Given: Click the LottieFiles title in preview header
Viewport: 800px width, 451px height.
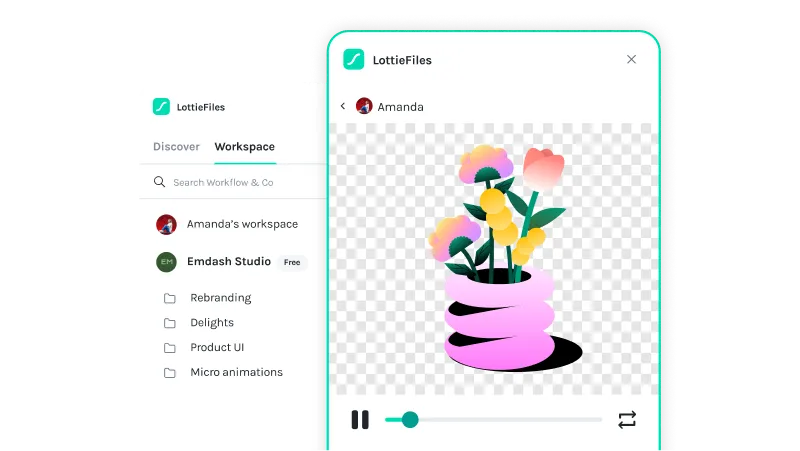Looking at the screenshot, I should point(402,60).
